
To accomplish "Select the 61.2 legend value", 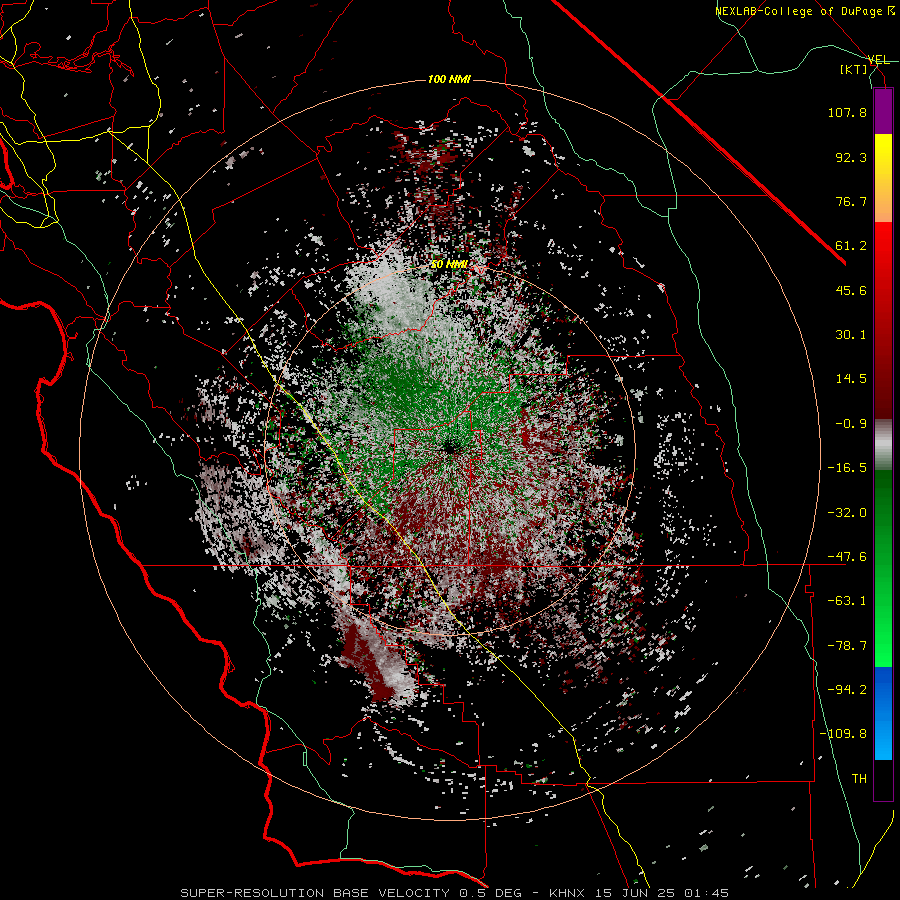I will [x=851, y=246].
